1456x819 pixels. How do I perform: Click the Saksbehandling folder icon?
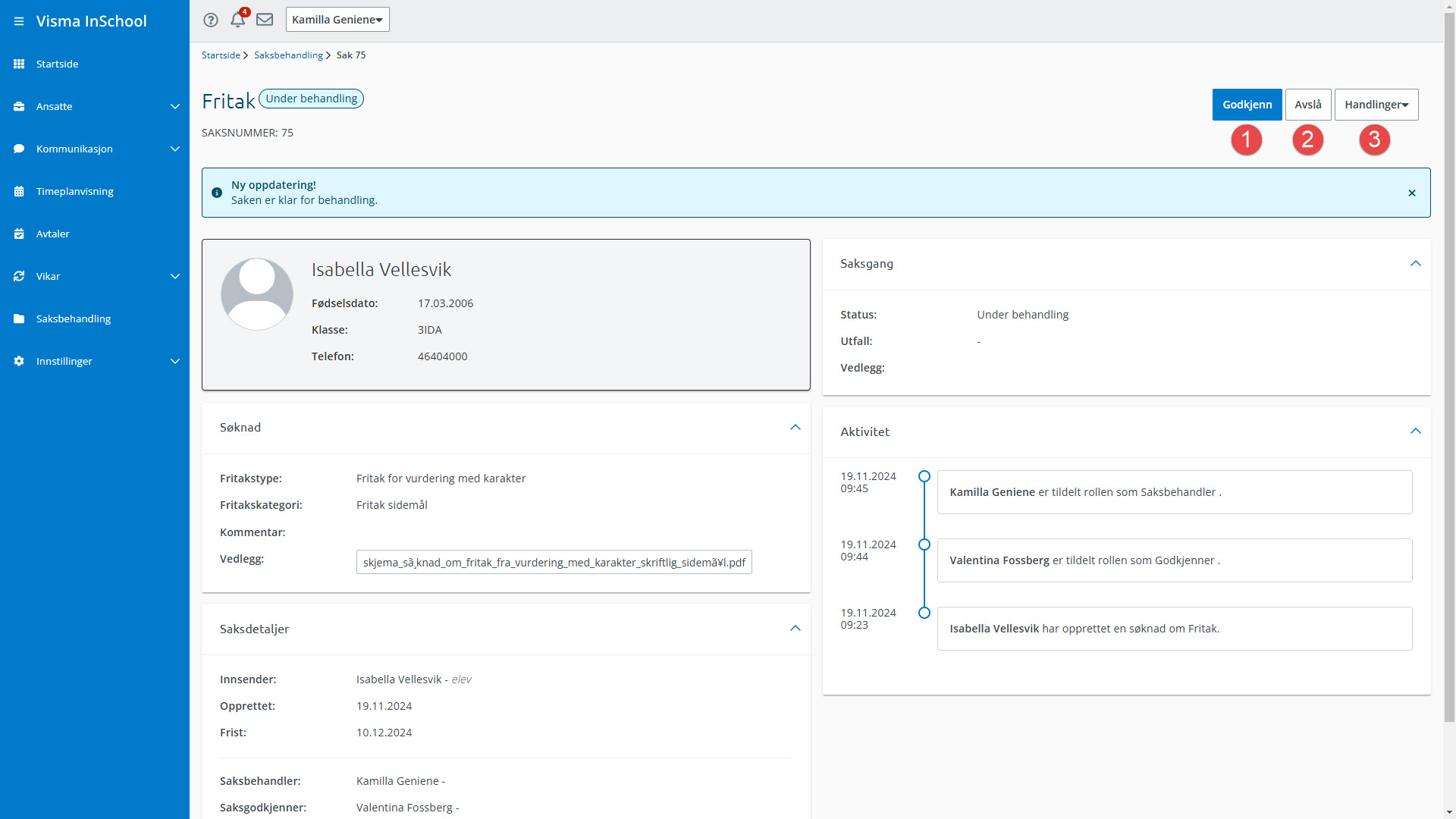pos(19,318)
